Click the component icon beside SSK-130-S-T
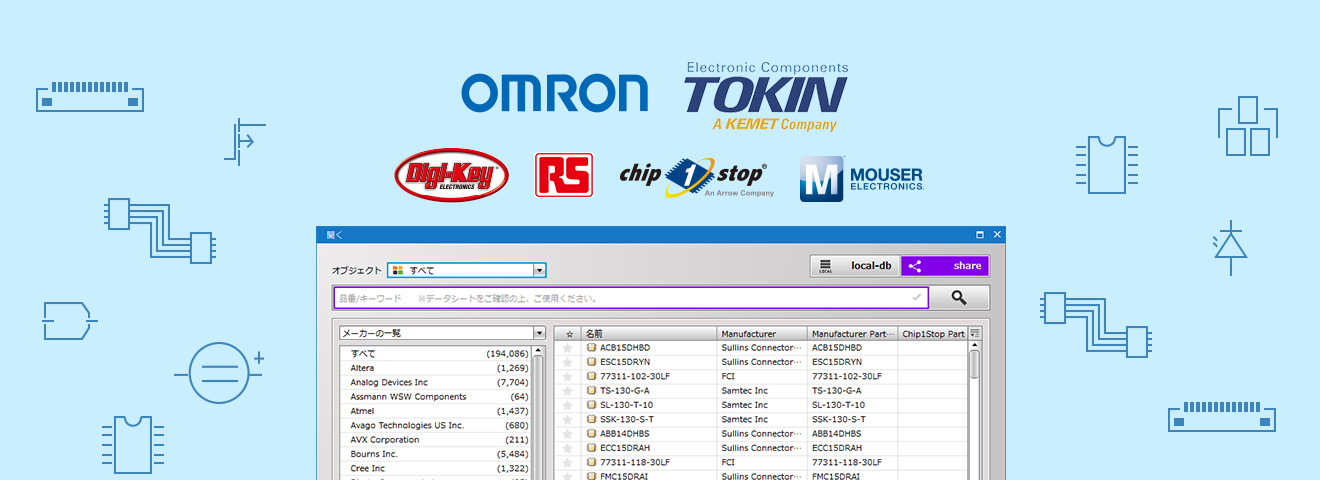Image resolution: width=1320 pixels, height=480 pixels. [592, 419]
